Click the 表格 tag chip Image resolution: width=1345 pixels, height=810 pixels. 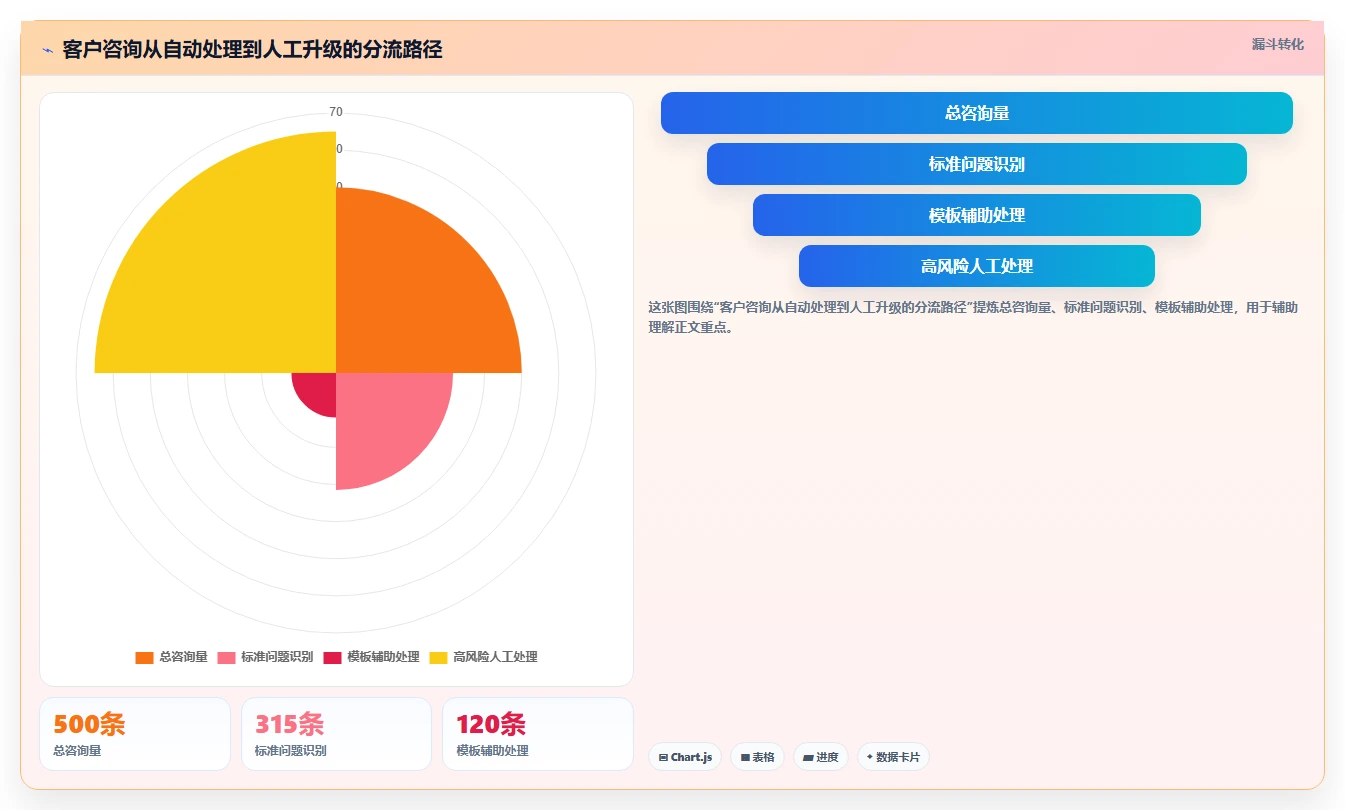click(x=757, y=757)
